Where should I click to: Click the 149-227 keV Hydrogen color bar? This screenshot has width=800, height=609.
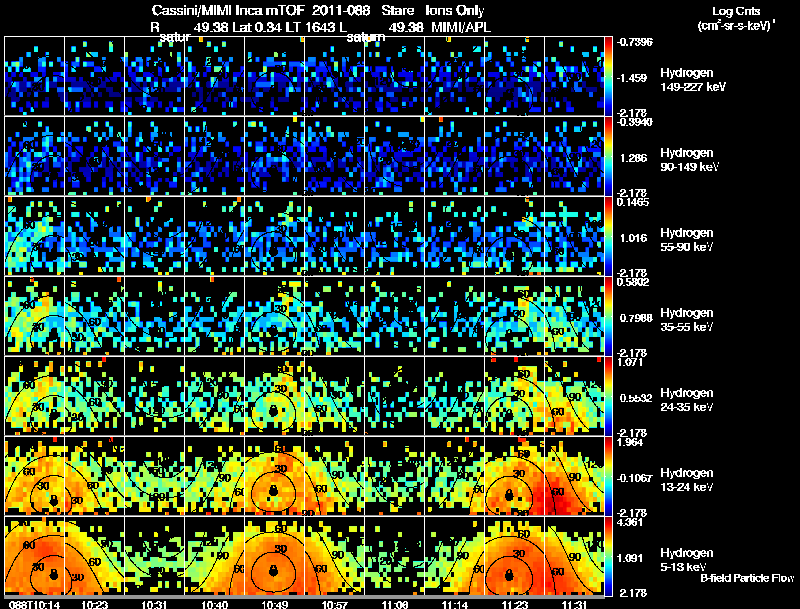point(609,76)
